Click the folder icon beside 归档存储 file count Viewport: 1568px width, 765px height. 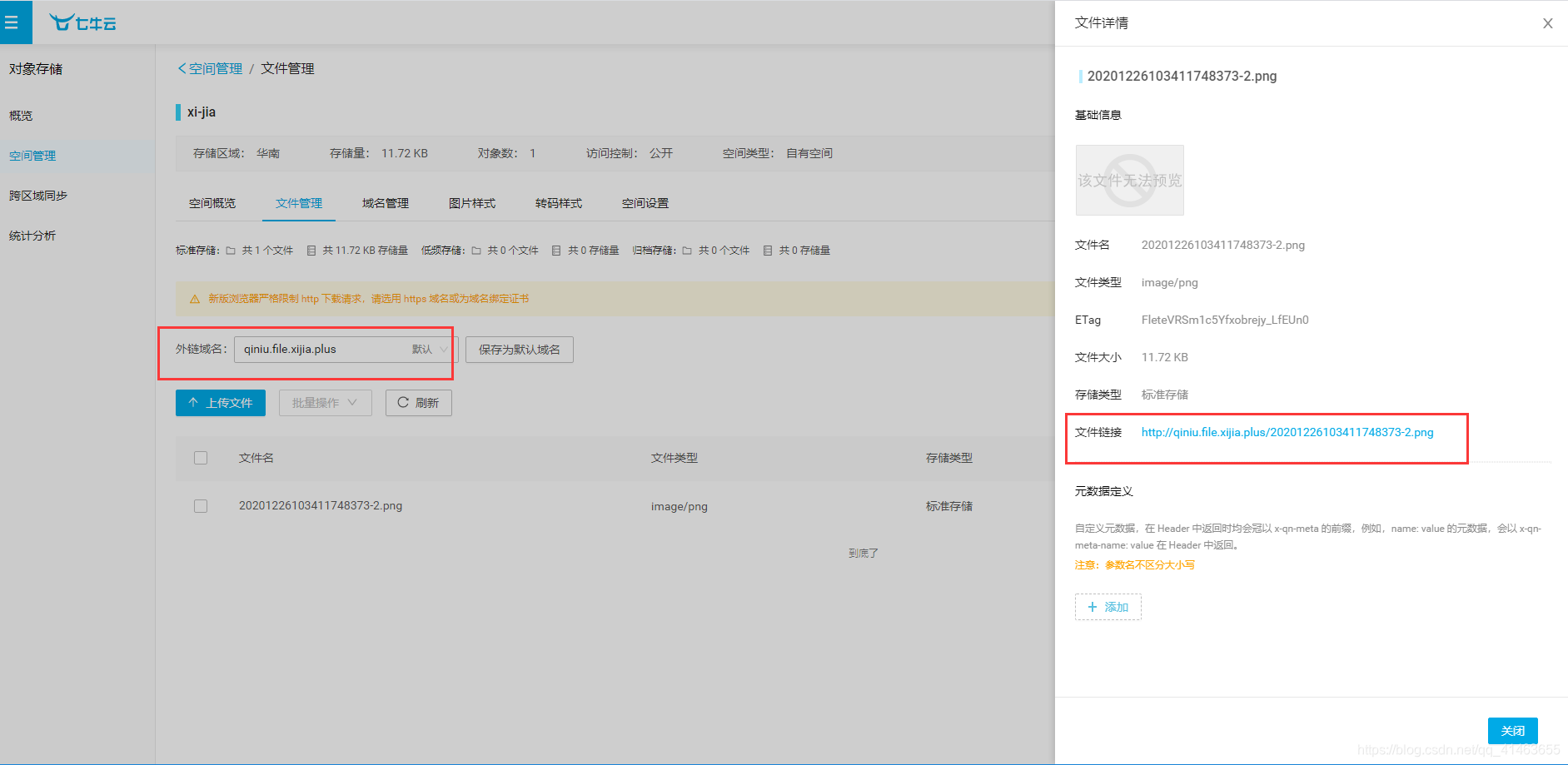[x=687, y=251]
